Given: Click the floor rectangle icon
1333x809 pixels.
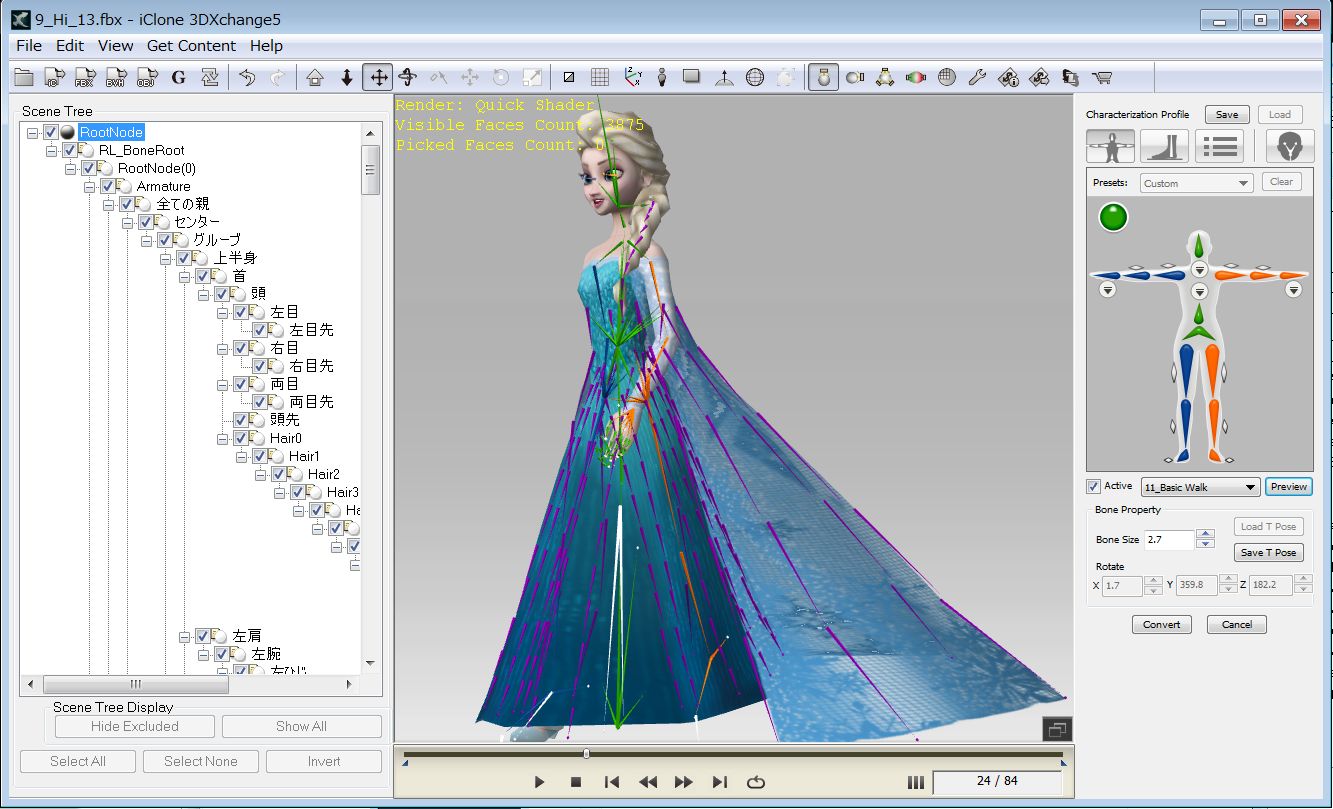Looking at the screenshot, I should point(692,77).
